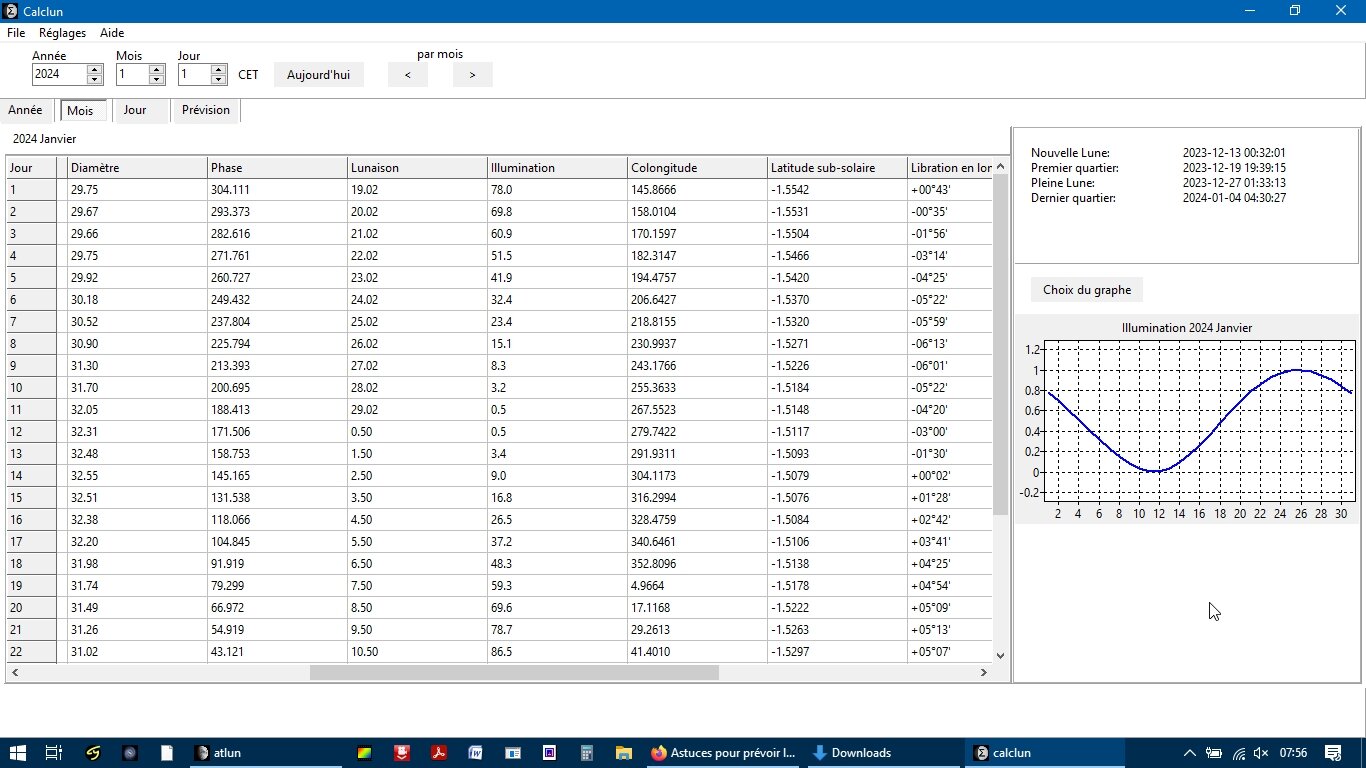Screen dimensions: 1366x768
Task: Switch to the Firefox taskbar window
Action: pyautogui.click(x=724, y=753)
